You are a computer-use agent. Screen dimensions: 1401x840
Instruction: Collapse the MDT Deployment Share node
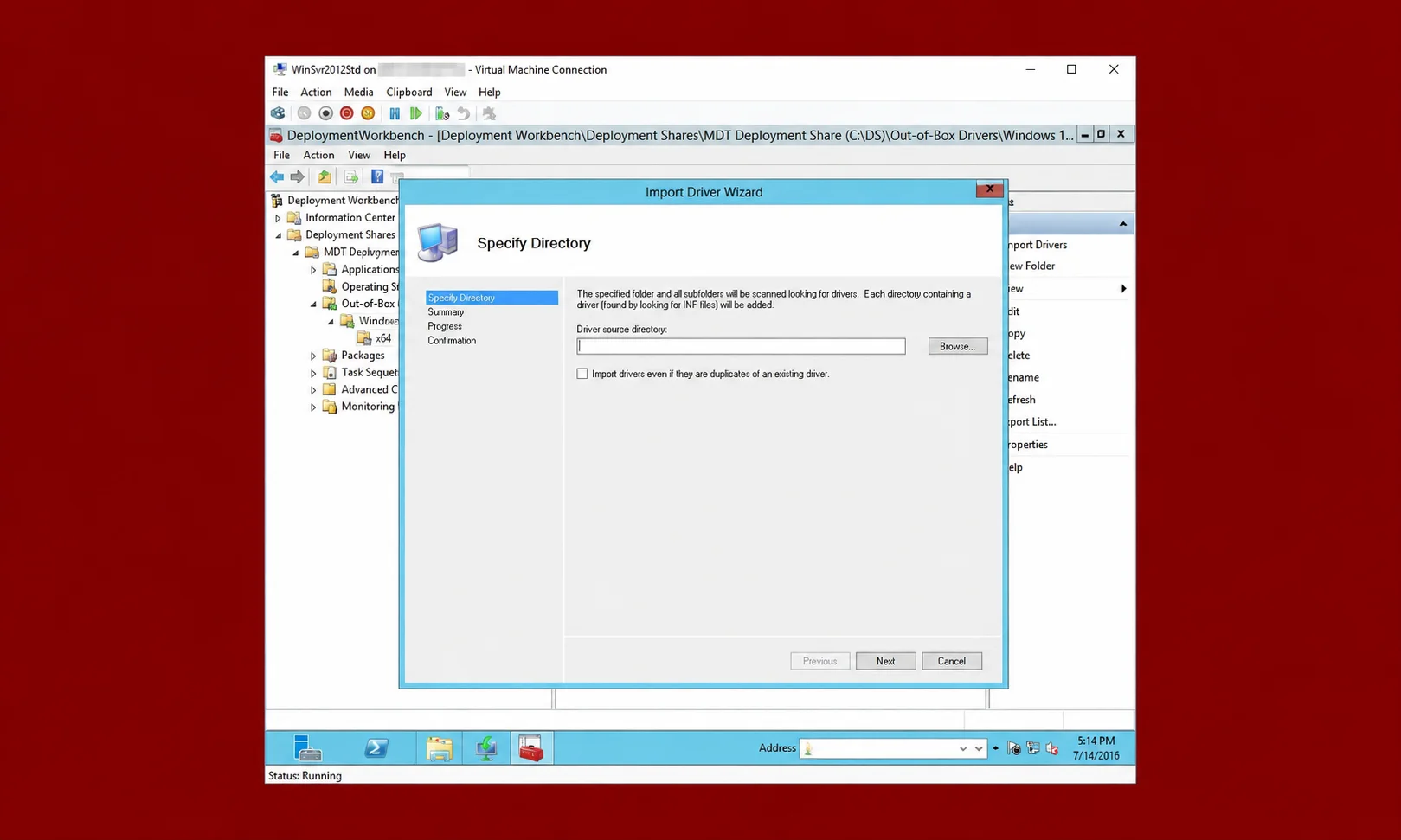[x=296, y=253]
